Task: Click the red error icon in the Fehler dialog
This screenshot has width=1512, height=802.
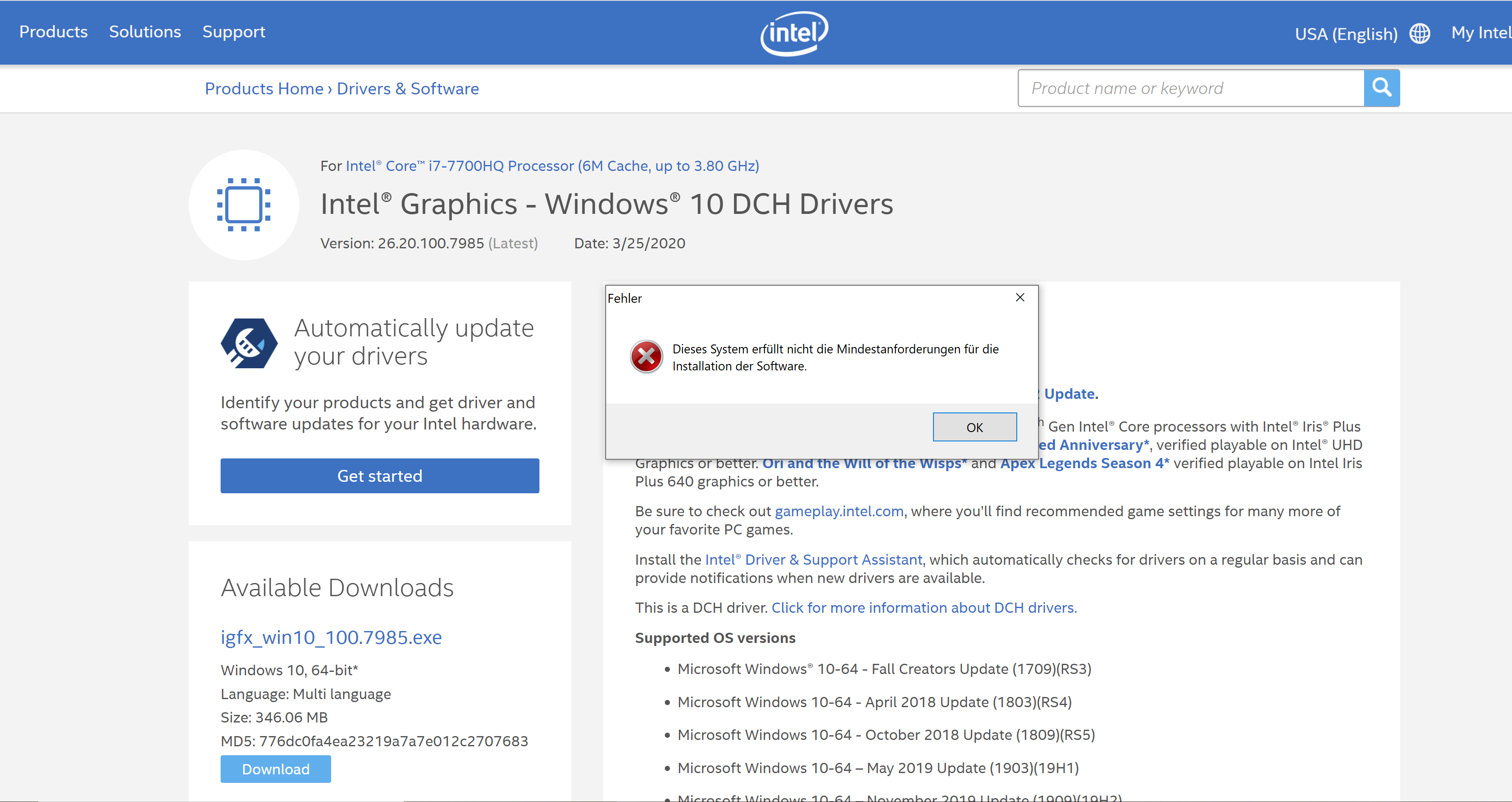Action: point(646,356)
